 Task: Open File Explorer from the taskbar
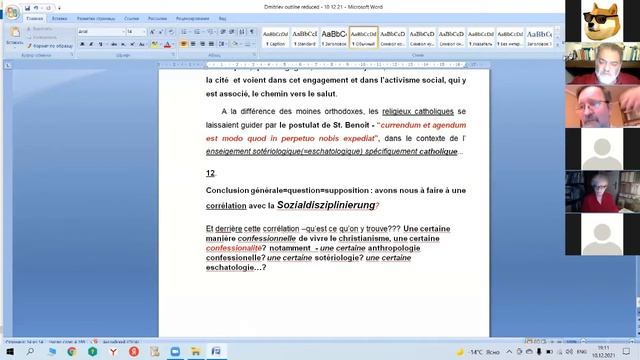point(196,351)
